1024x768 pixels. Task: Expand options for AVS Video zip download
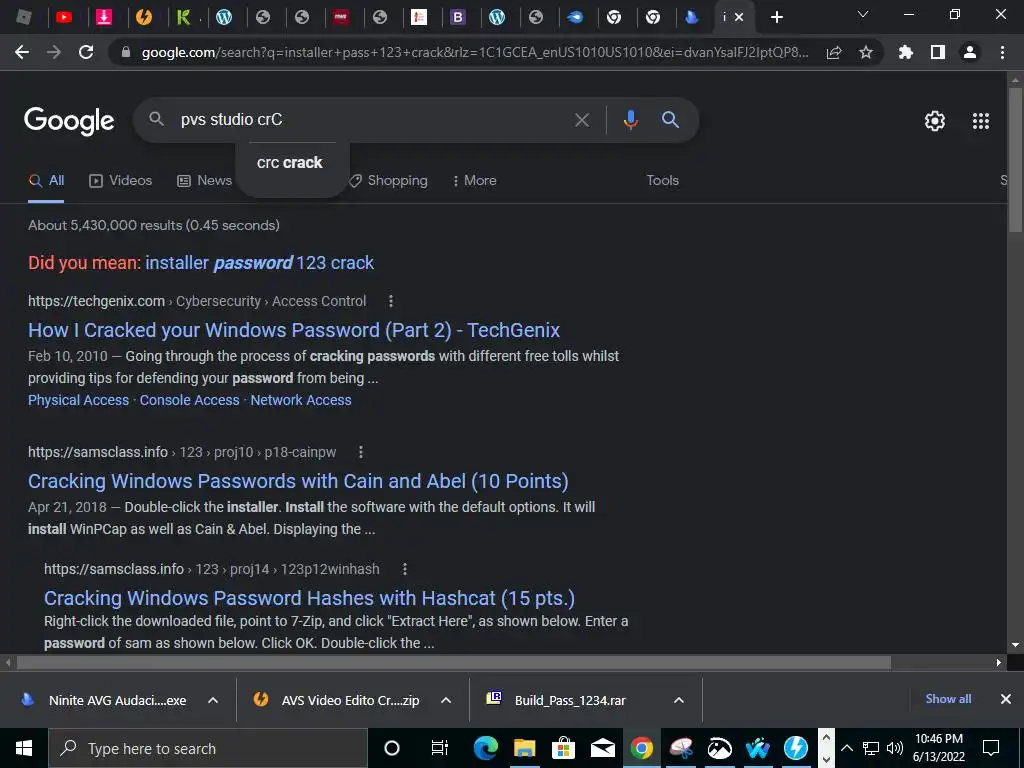446,700
